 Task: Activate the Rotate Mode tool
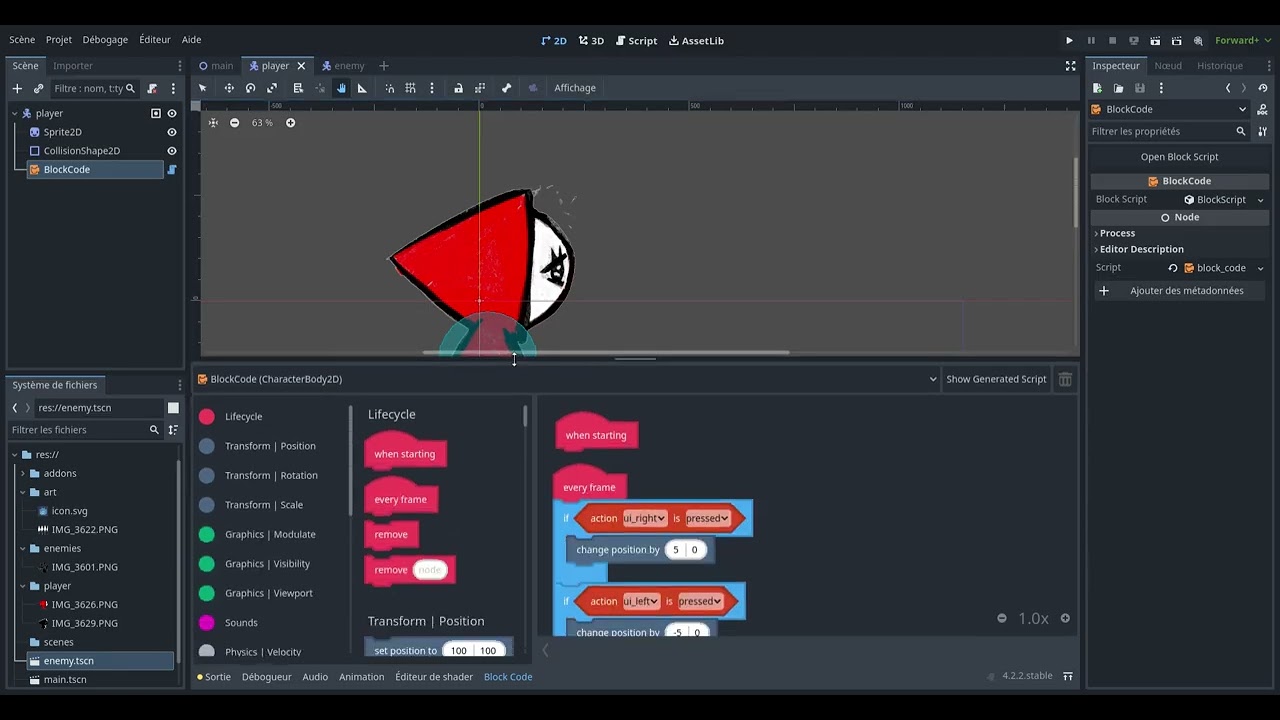pyautogui.click(x=250, y=88)
